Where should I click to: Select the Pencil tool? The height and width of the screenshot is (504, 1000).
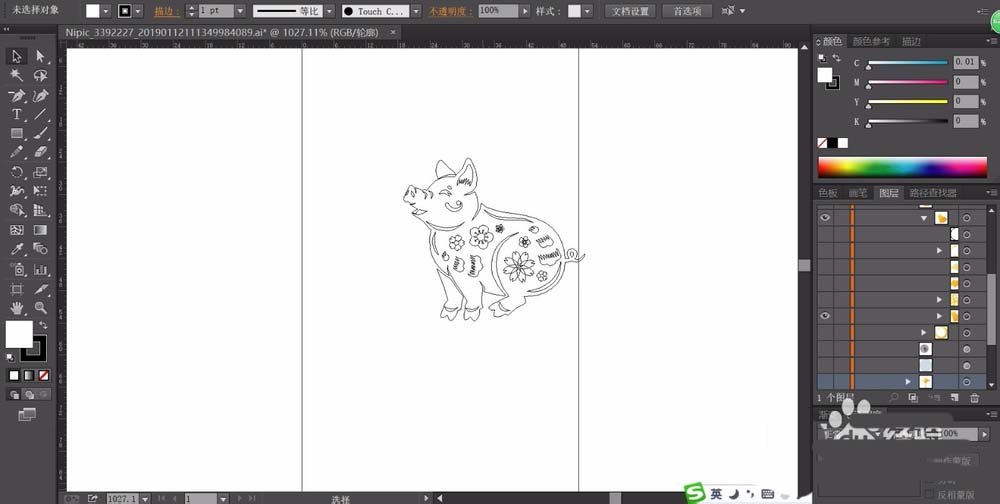[17, 152]
